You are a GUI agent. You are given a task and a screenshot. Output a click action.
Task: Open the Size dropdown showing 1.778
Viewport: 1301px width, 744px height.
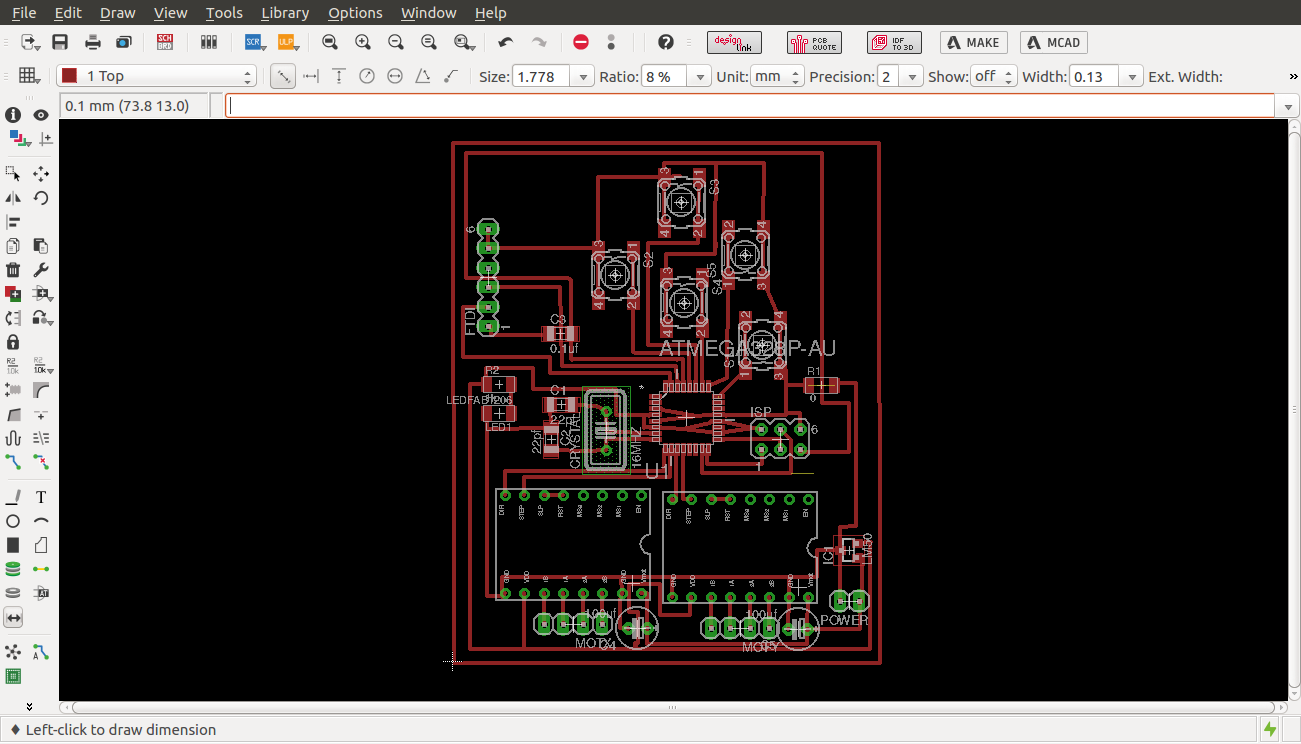[x=583, y=77]
